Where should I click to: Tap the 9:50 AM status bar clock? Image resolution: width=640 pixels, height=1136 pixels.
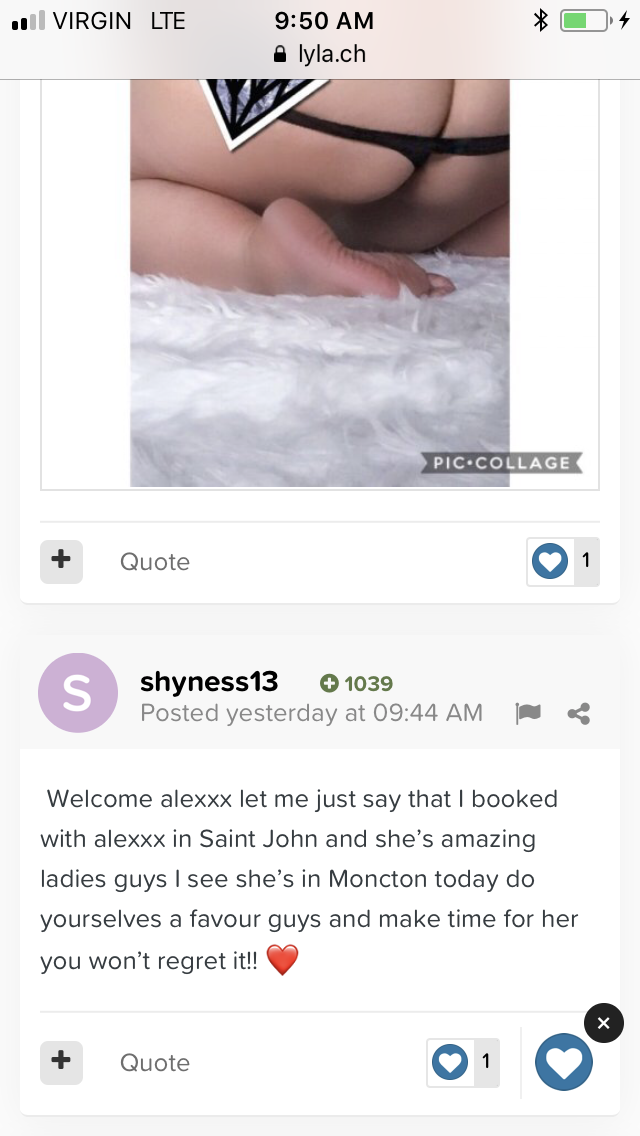(324, 21)
